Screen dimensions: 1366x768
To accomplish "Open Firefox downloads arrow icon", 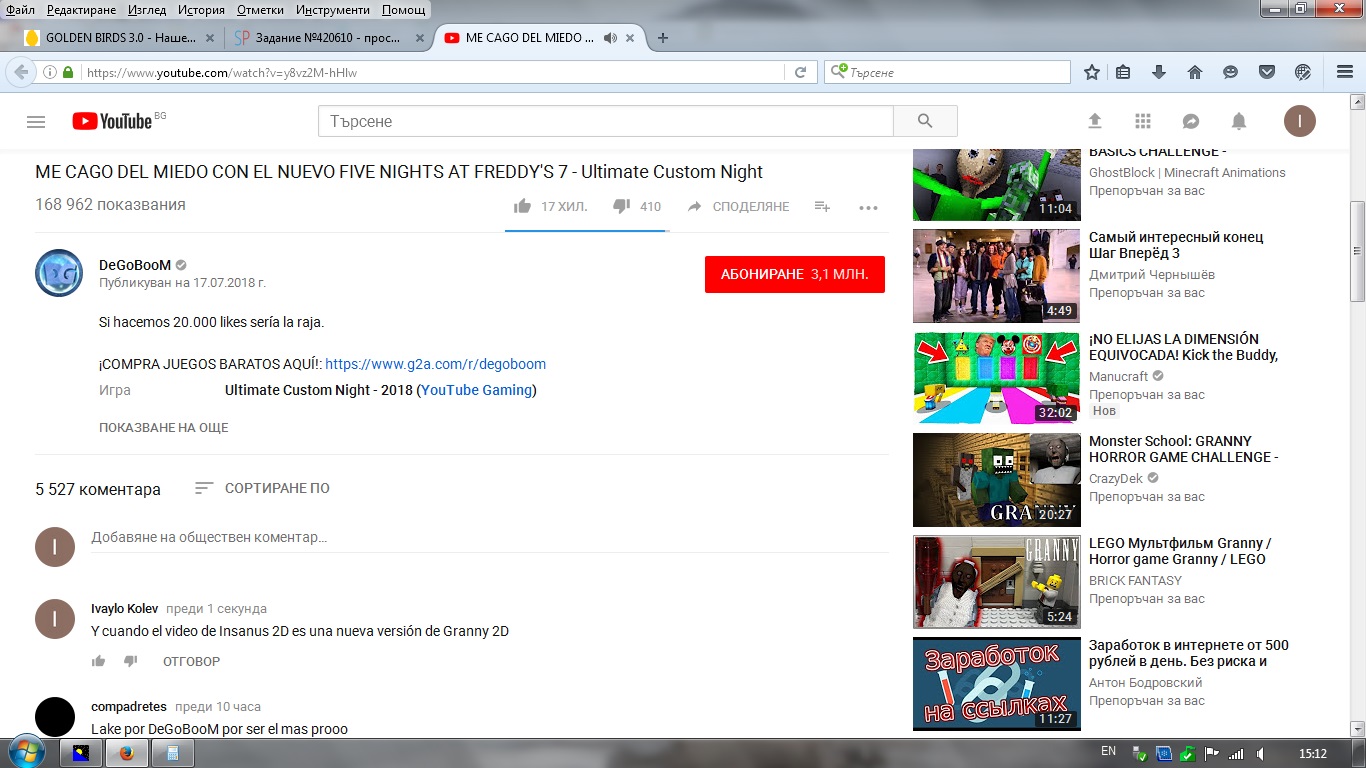I will coord(1159,72).
